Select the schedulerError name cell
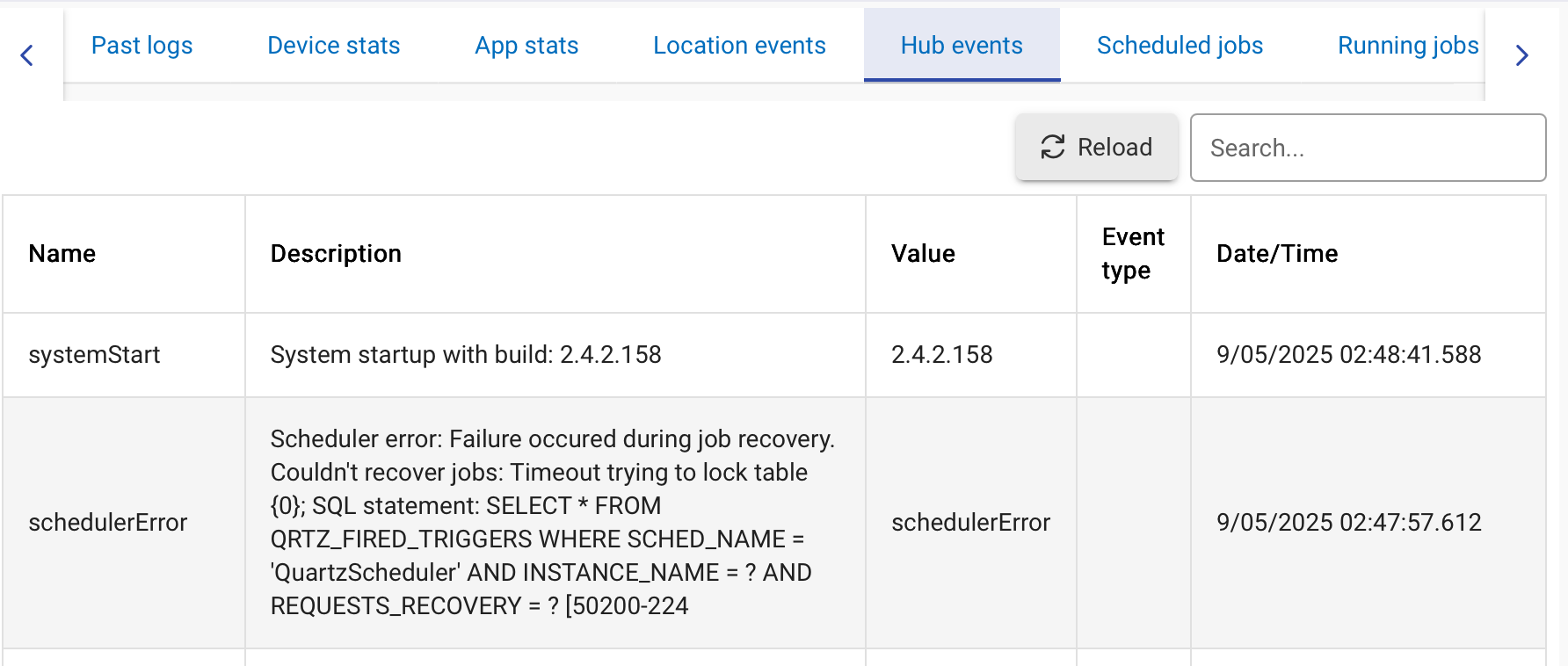The width and height of the screenshot is (1568, 666). [108, 523]
